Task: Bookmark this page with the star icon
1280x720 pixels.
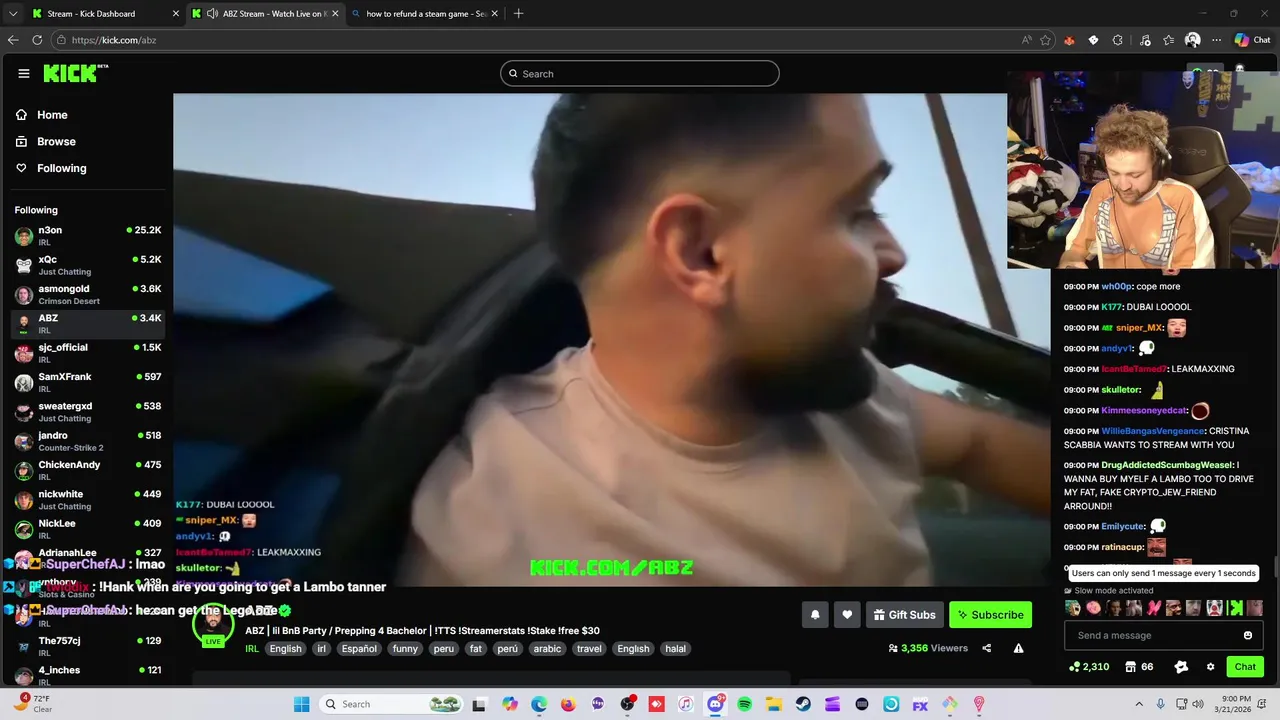Action: pyautogui.click(x=1045, y=40)
